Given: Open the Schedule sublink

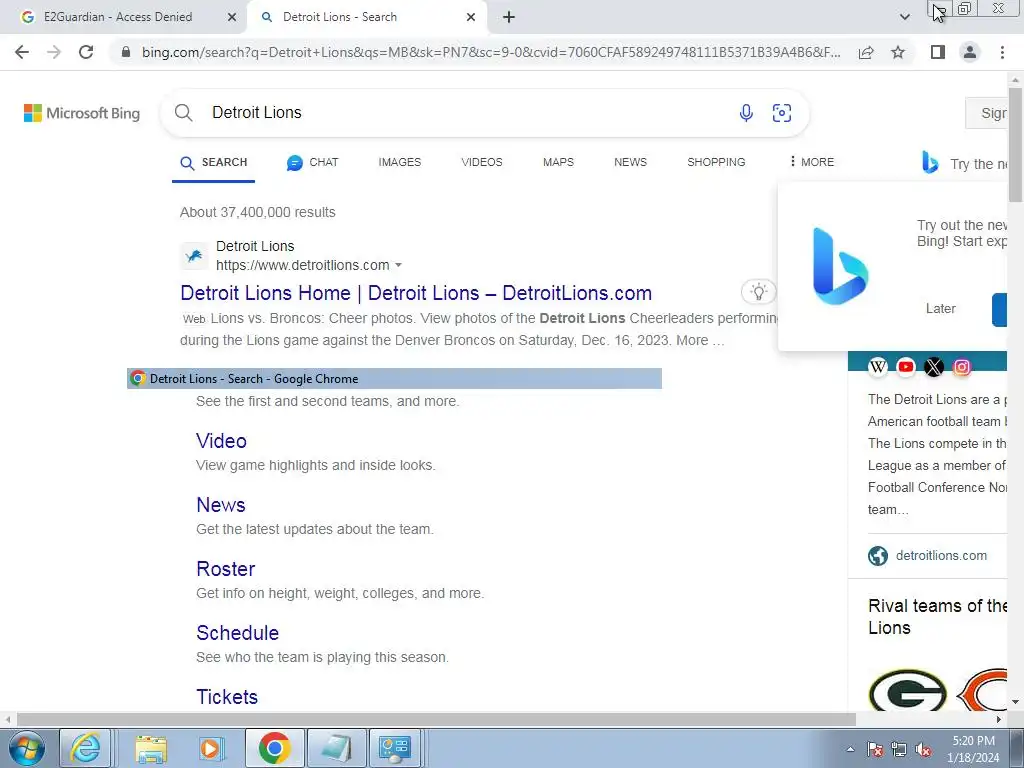Looking at the screenshot, I should coord(238,633).
